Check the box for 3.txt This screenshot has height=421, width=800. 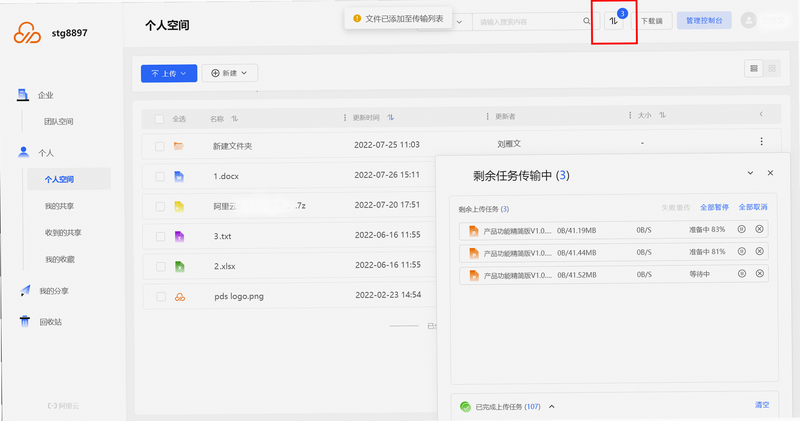[x=160, y=237]
